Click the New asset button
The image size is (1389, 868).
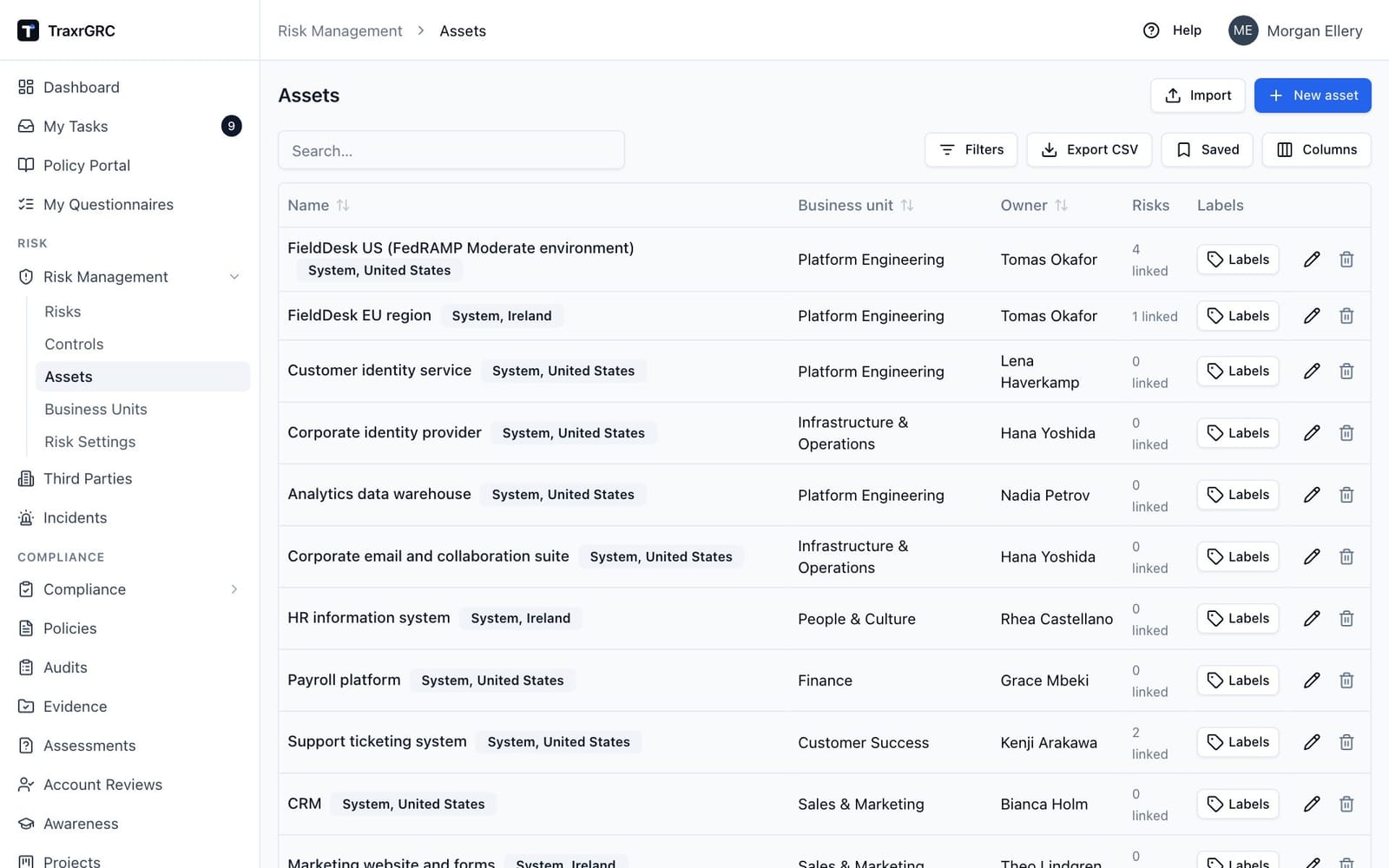[x=1313, y=95]
